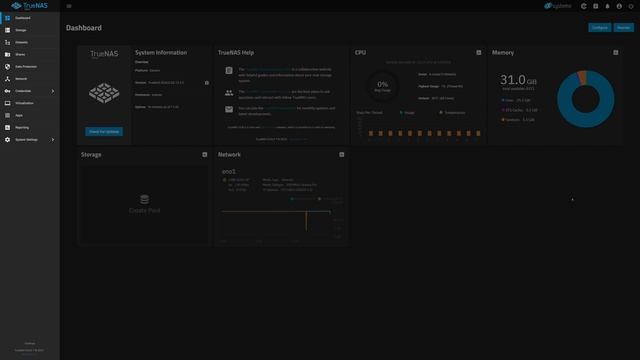The width and height of the screenshot is (640, 360).
Task: Click the documentation icon in TrueNAS Help
Action: pyautogui.click(x=229, y=71)
